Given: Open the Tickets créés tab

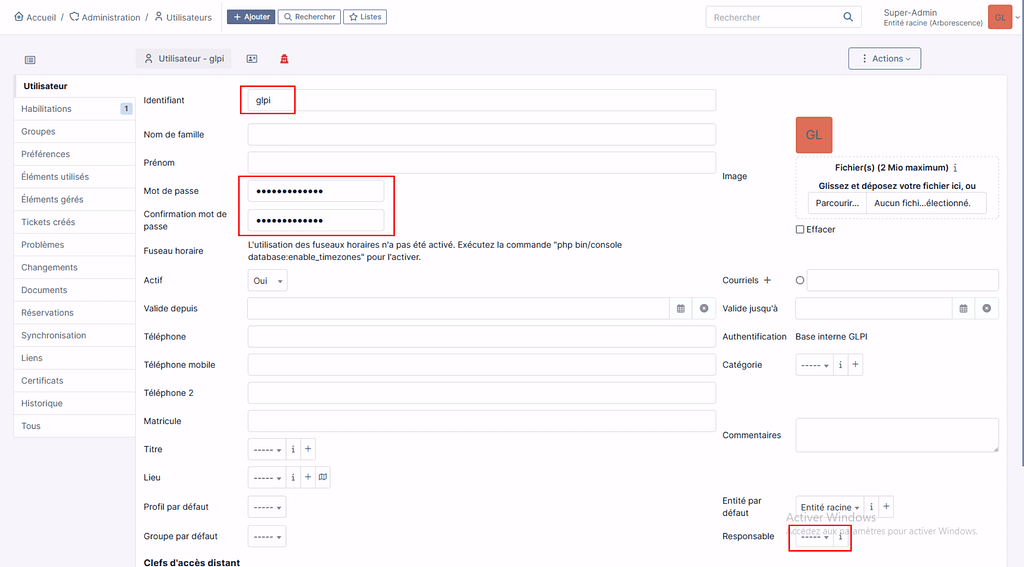Looking at the screenshot, I should (48, 222).
